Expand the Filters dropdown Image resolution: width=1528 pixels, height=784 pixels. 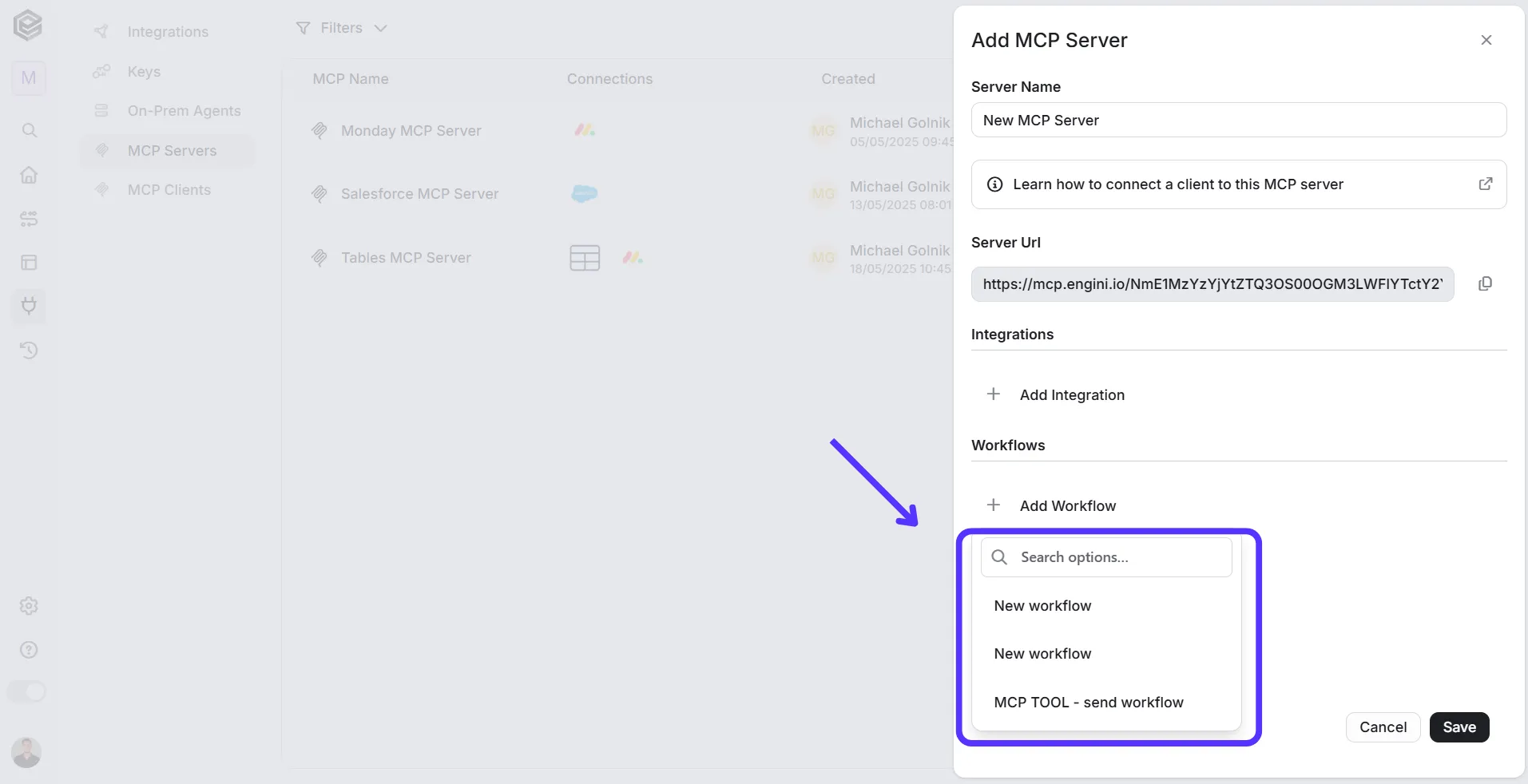pyautogui.click(x=341, y=28)
